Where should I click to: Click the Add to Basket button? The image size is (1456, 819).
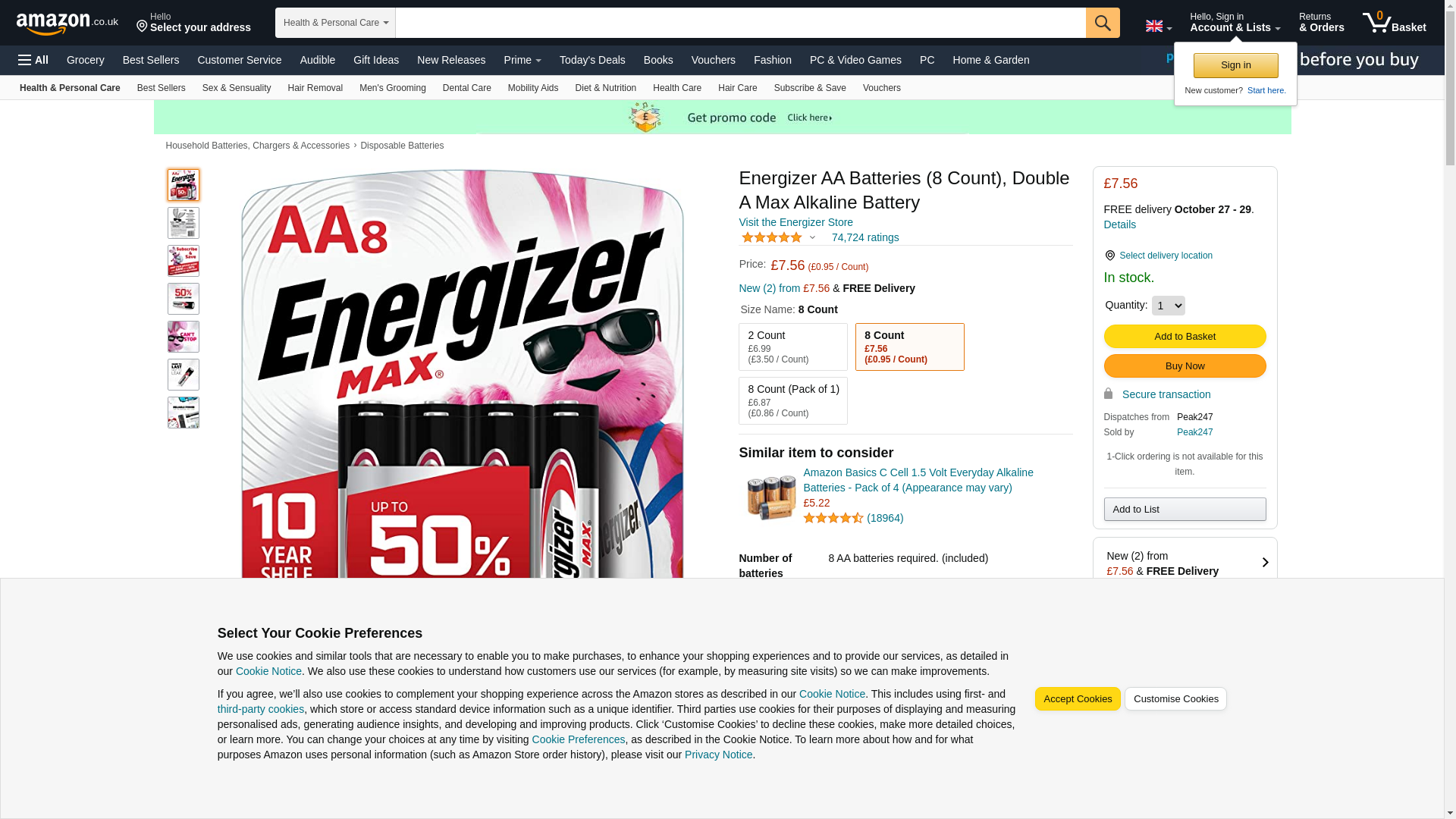click(x=1185, y=337)
